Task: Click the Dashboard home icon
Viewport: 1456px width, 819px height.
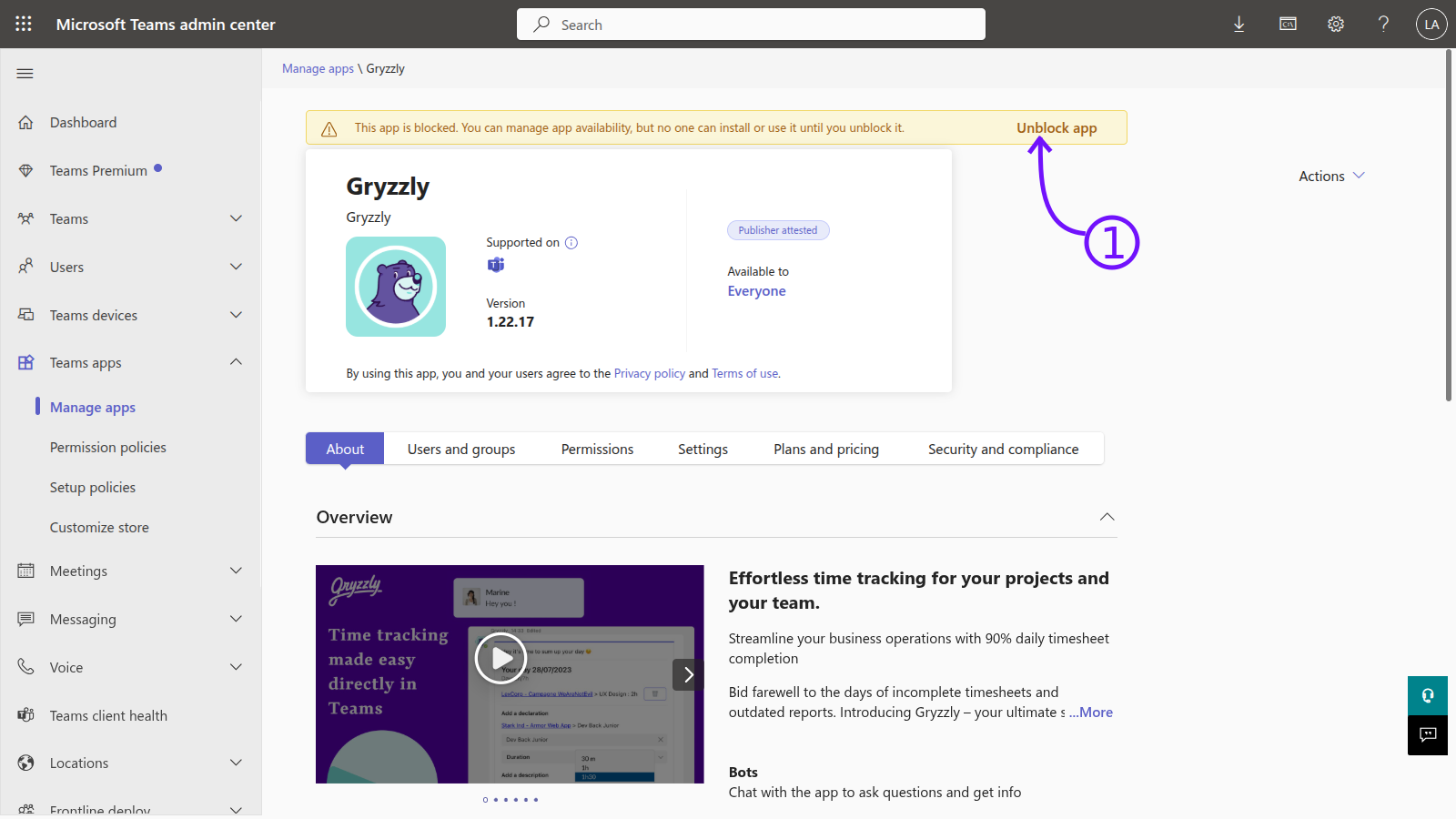Action: [x=25, y=122]
